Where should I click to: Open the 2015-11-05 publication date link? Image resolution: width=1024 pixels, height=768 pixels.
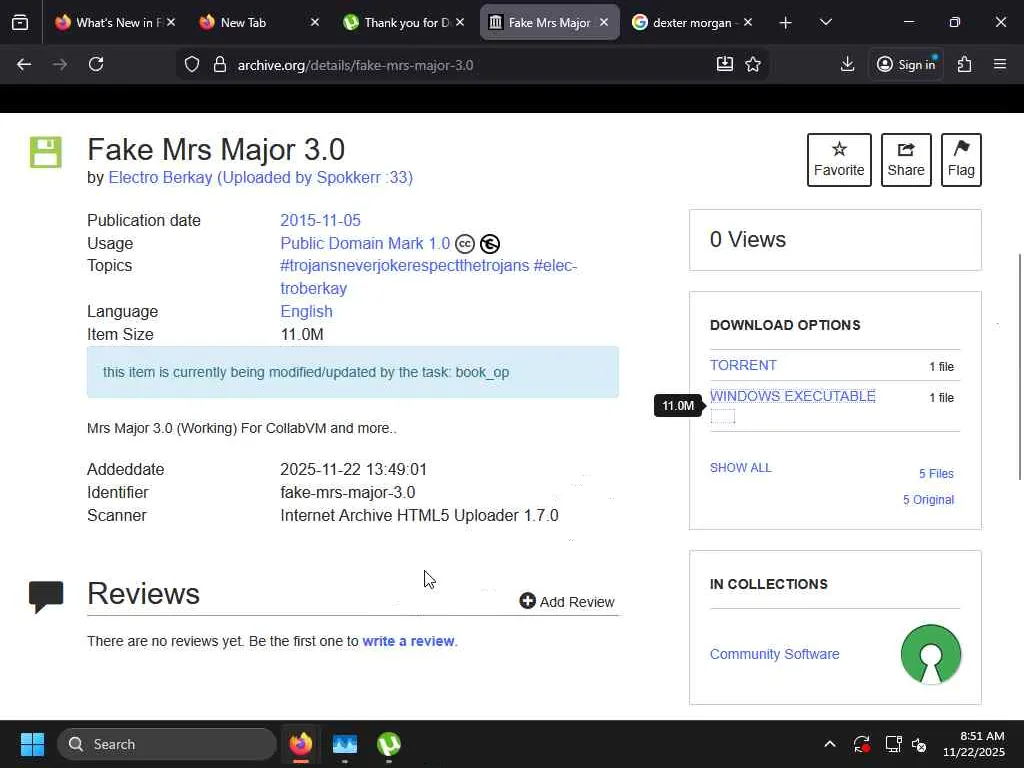(321, 221)
